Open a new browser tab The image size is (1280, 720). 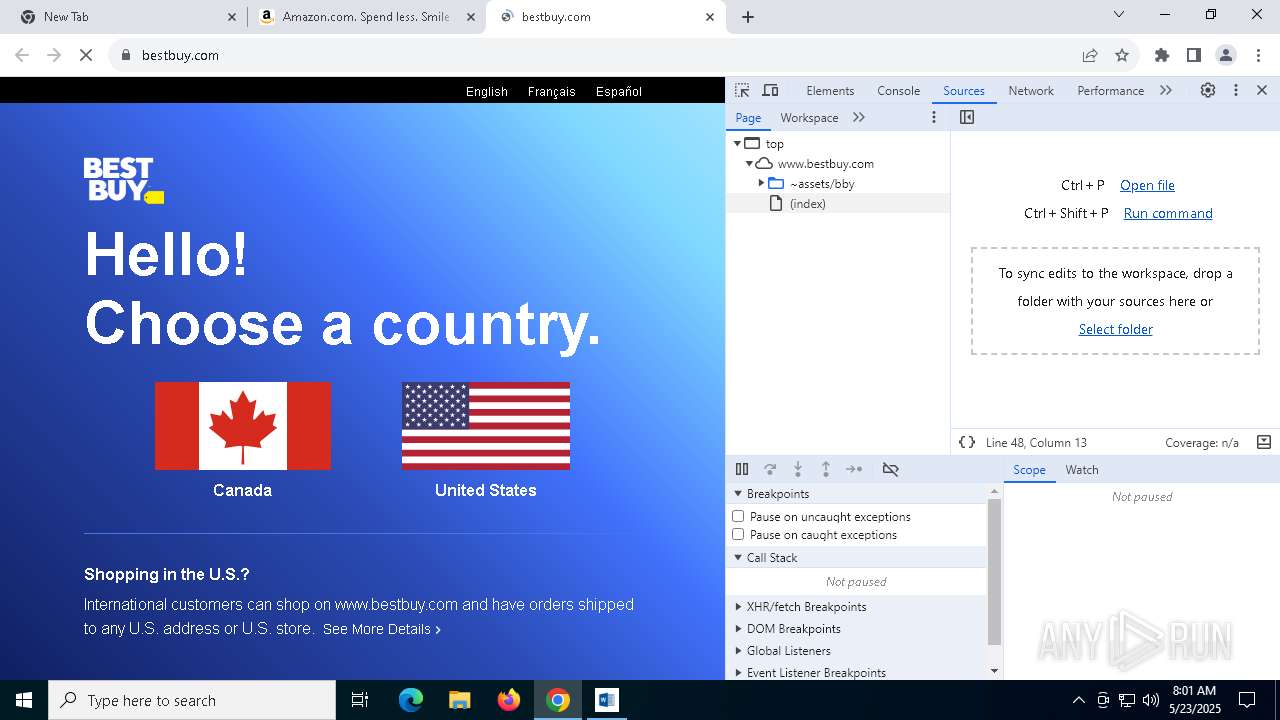748,17
